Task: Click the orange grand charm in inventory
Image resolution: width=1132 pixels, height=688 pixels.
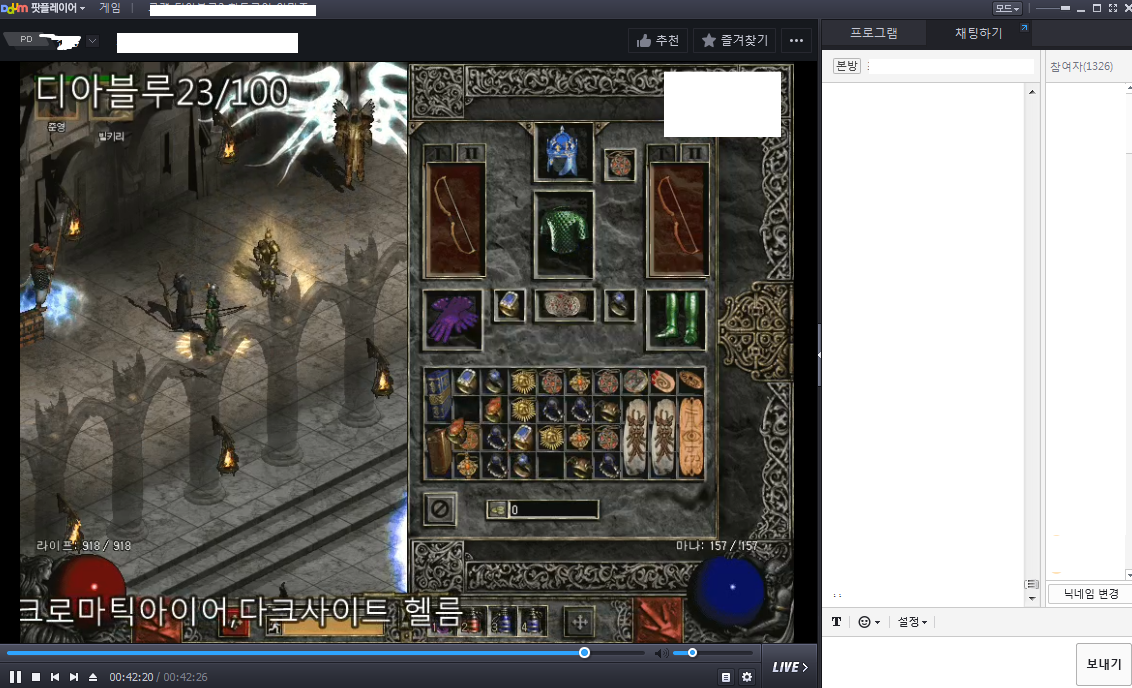Action: pos(692,437)
